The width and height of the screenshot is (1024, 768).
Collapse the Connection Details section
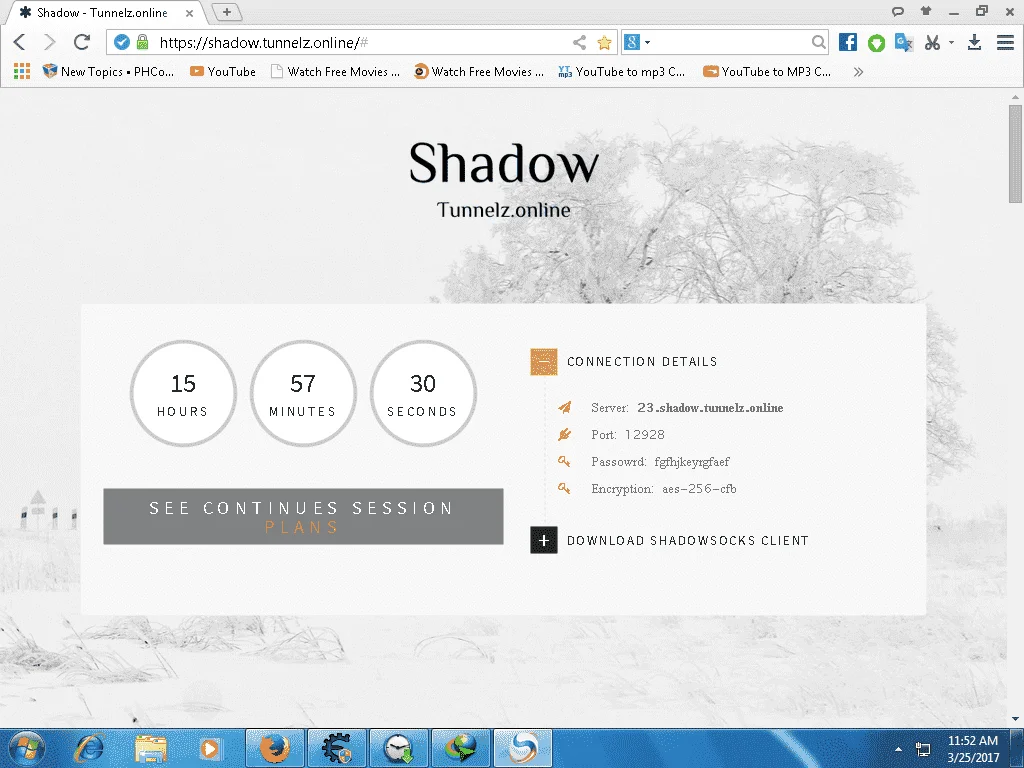pyautogui.click(x=544, y=362)
